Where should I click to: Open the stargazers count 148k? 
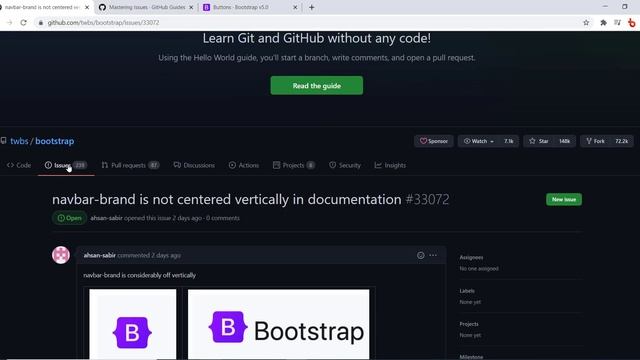tap(564, 141)
